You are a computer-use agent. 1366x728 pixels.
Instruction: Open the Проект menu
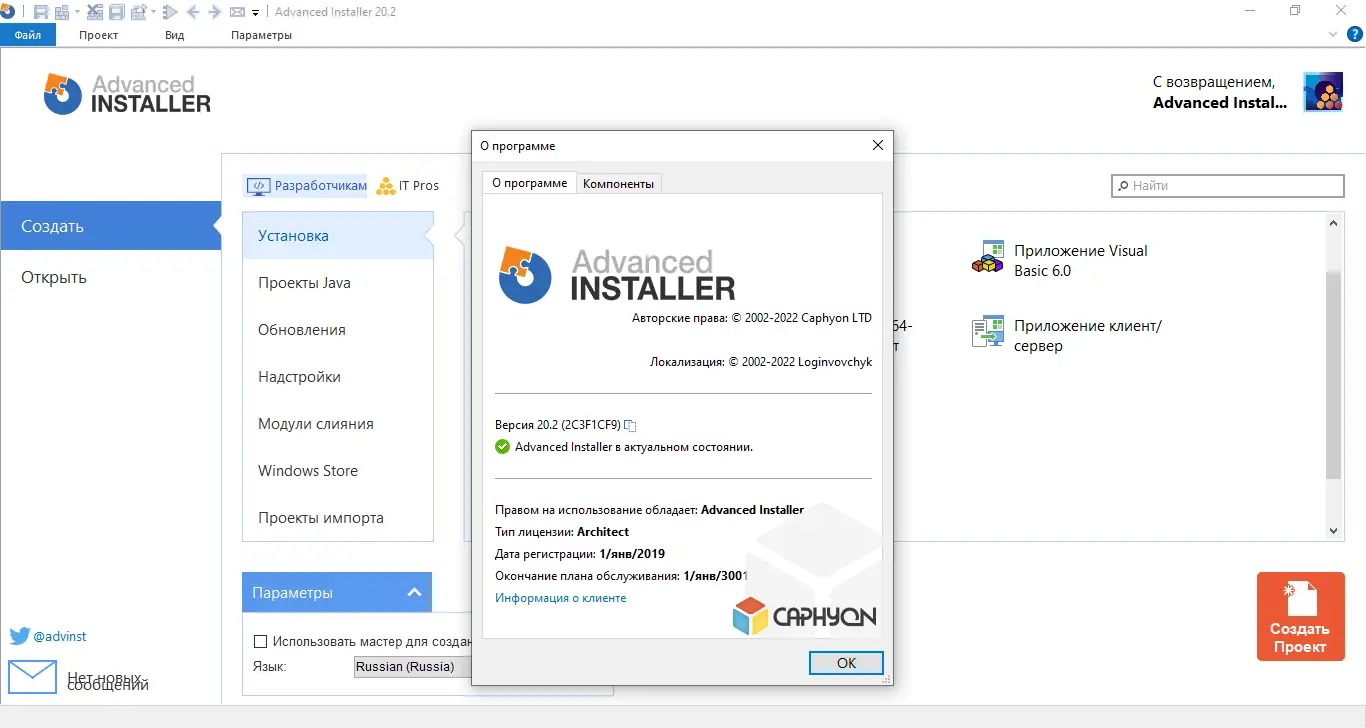(99, 35)
